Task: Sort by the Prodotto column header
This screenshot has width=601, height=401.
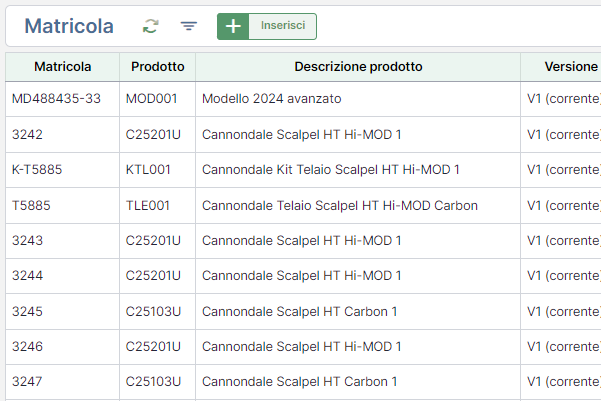Action: (158, 67)
